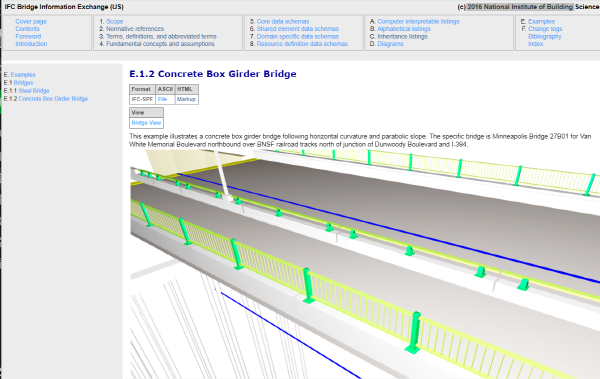Open Computer interpretable listings annex
Viewport: 600px width, 379px height.
pyautogui.click(x=418, y=21)
